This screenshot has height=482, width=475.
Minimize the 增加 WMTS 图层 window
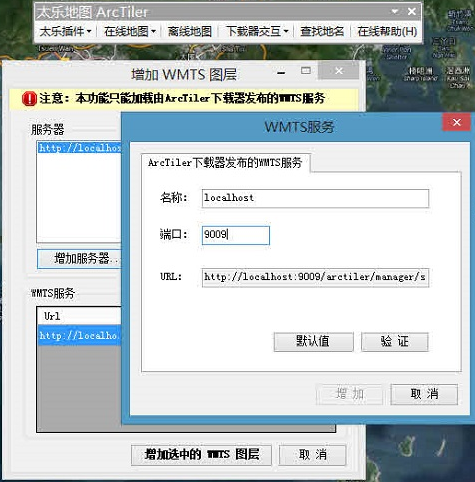(281, 72)
